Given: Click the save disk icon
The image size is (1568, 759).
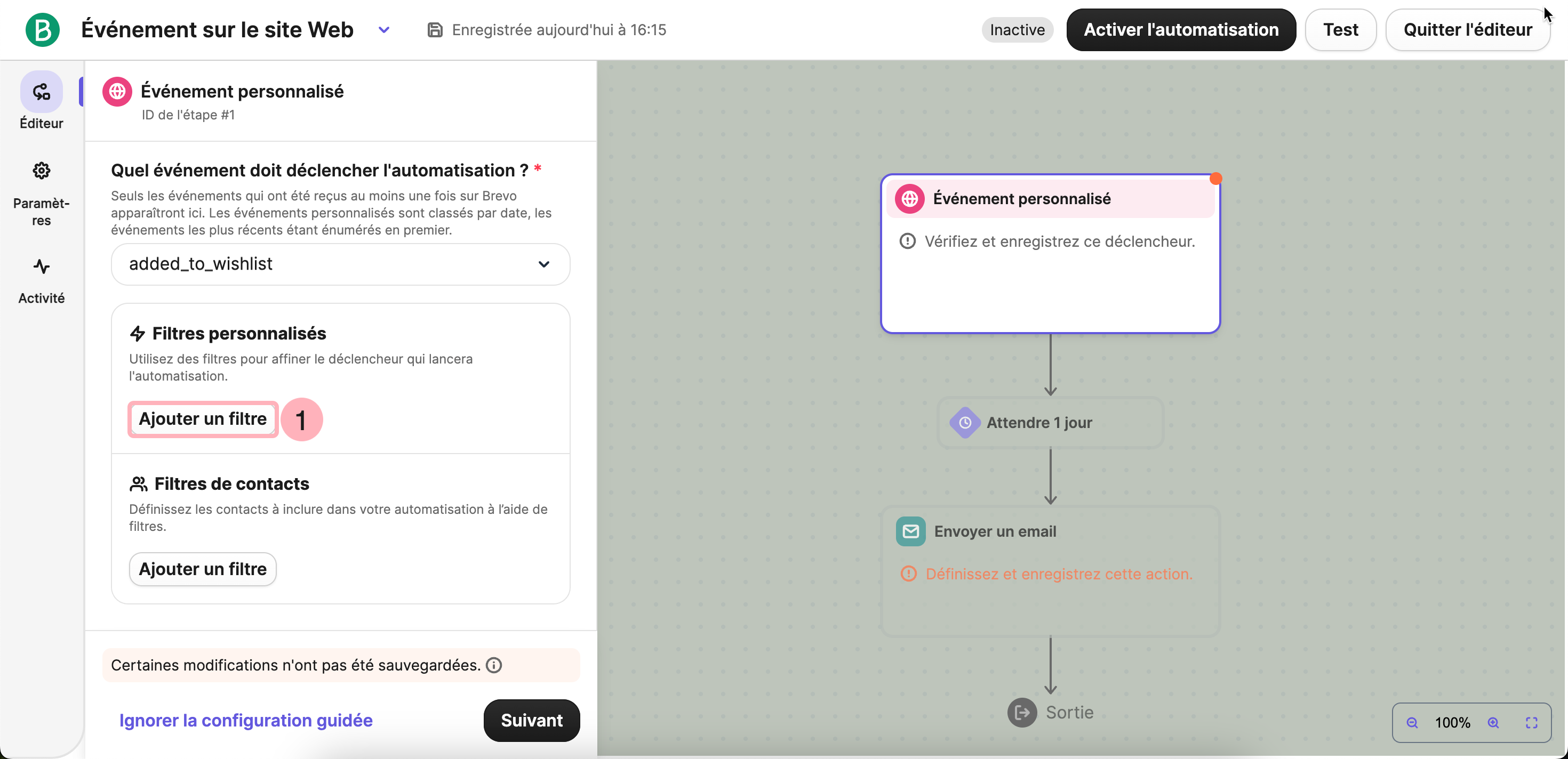Looking at the screenshot, I should click(x=435, y=30).
